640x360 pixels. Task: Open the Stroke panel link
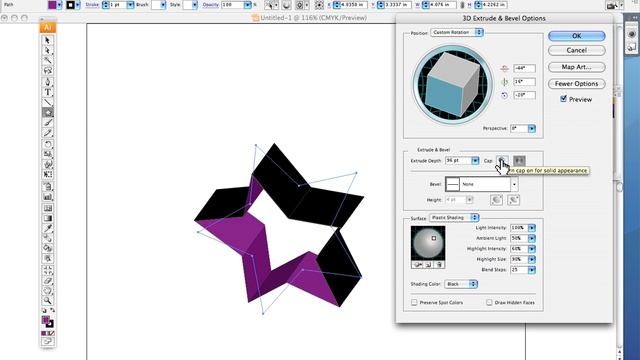92,5
